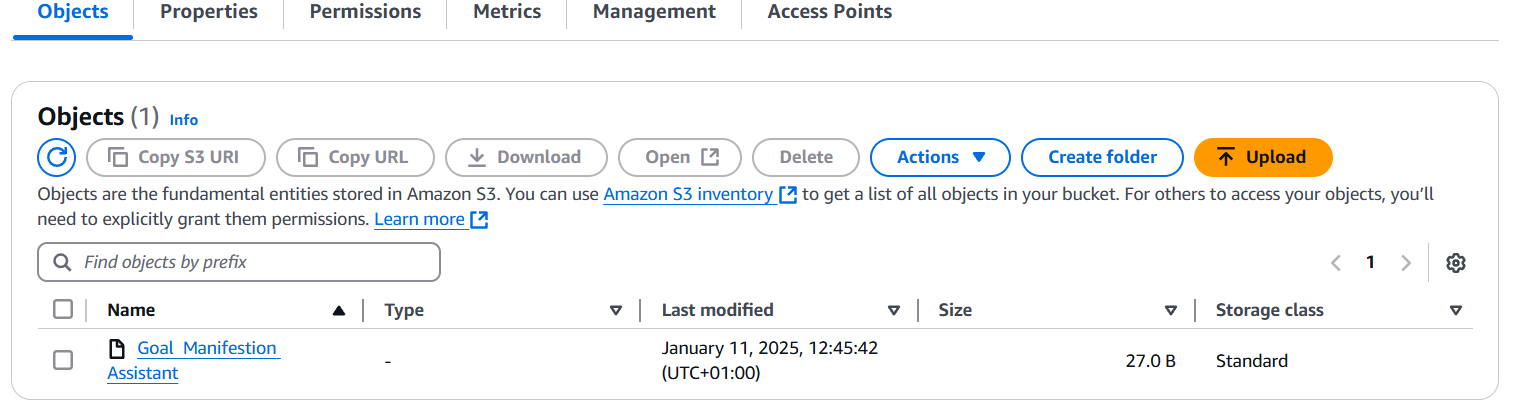Go to the previous page with the left chevron
Viewport: 1519px width, 402px height.
pyautogui.click(x=1336, y=263)
